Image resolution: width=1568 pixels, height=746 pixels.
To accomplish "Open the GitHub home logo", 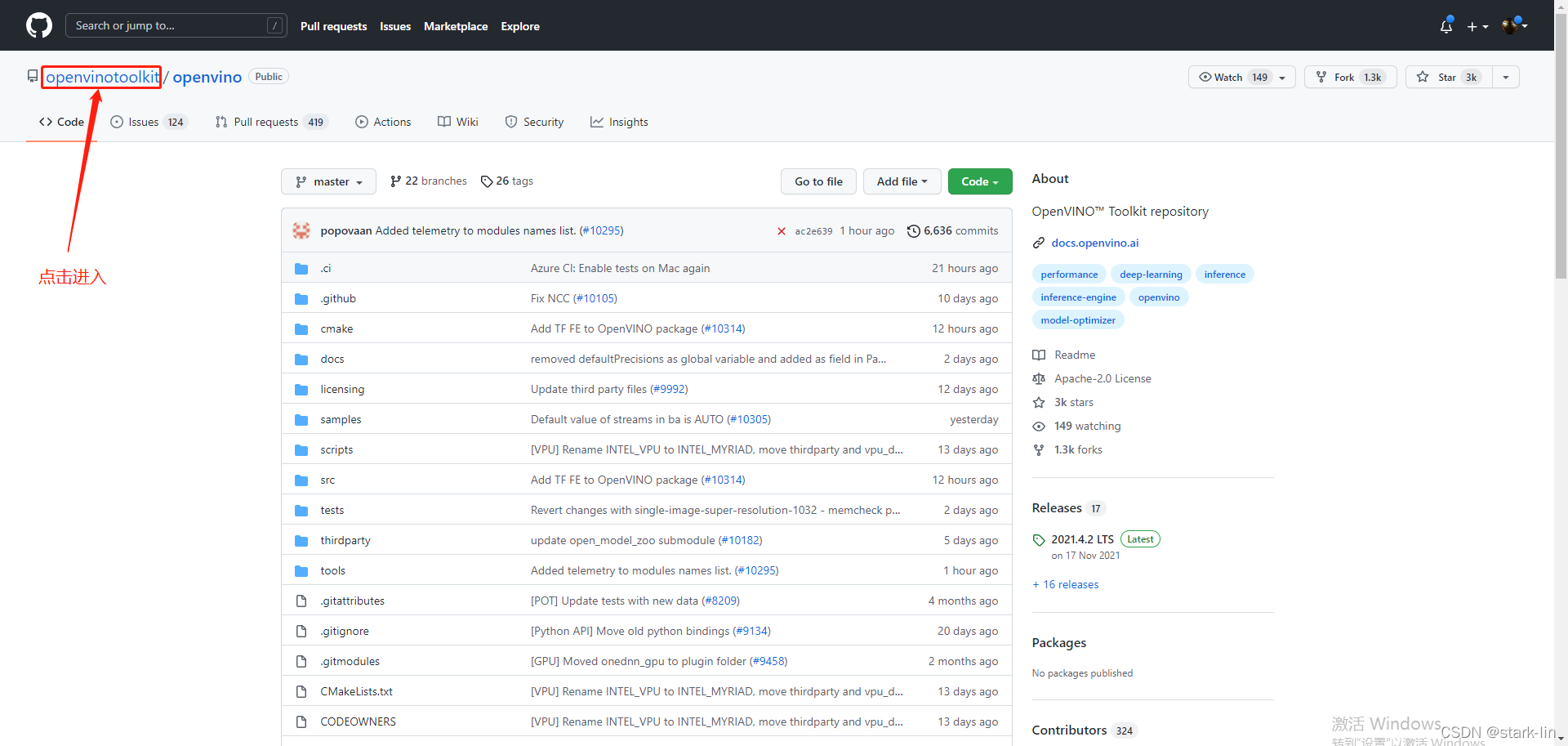I will pyautogui.click(x=39, y=25).
